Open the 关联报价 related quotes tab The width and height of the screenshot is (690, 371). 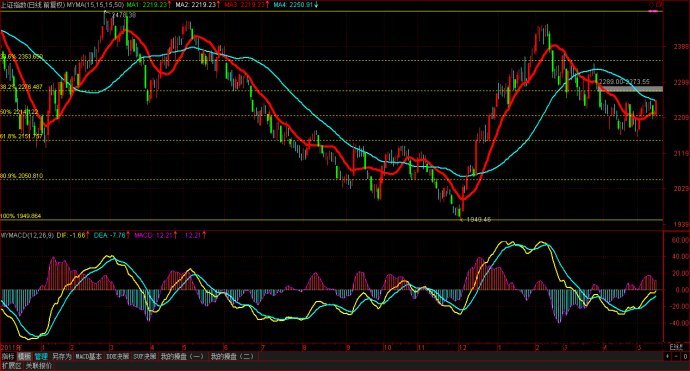pyautogui.click(x=38, y=366)
